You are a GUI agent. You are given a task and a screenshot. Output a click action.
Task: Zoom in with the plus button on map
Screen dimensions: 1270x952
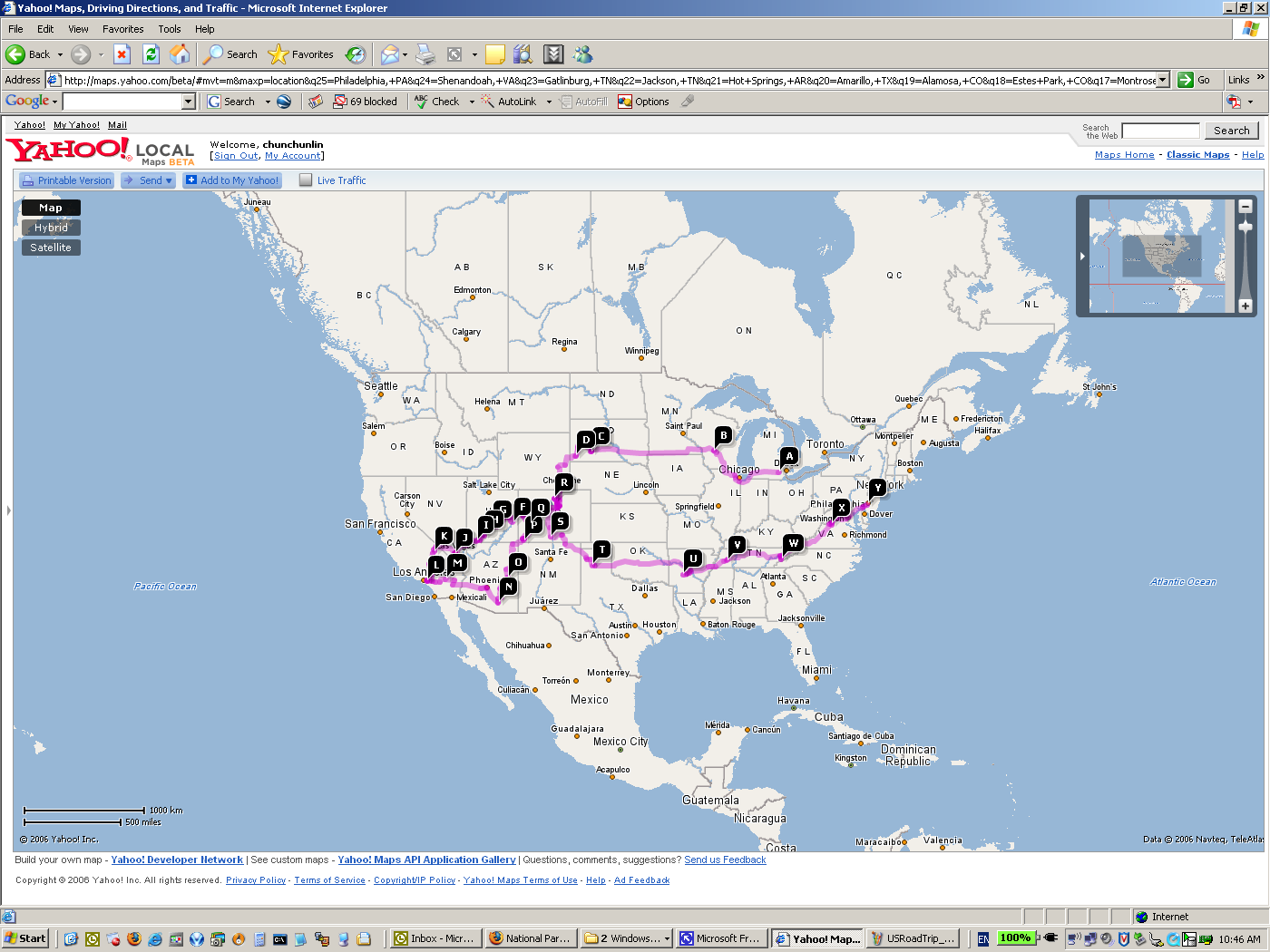click(1246, 306)
